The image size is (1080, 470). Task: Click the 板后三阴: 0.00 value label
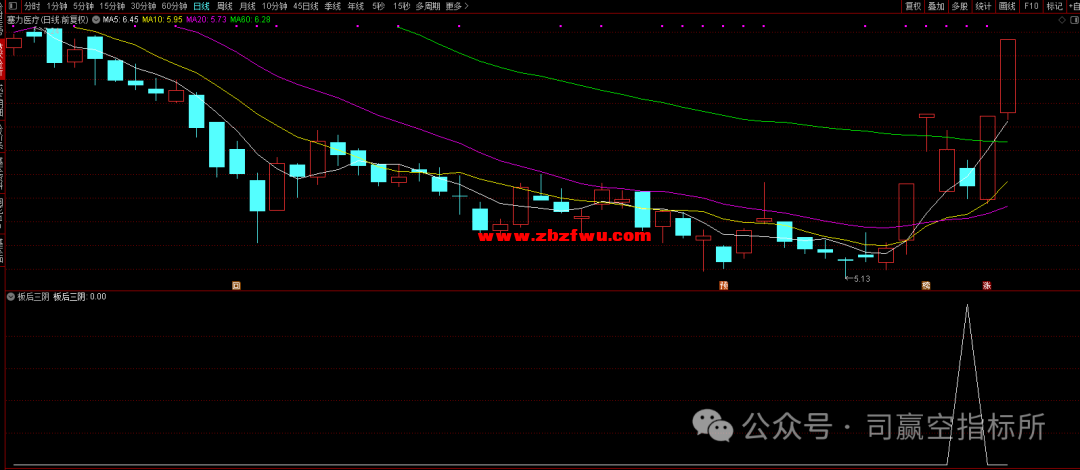pyautogui.click(x=80, y=297)
